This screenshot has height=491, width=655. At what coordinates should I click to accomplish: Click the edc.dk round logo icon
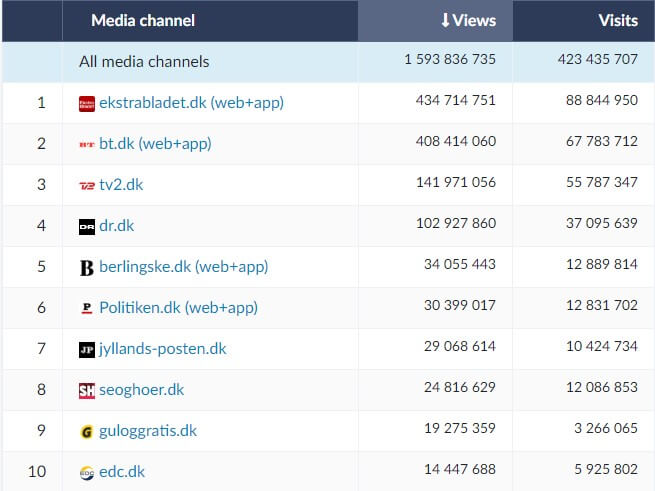86,473
